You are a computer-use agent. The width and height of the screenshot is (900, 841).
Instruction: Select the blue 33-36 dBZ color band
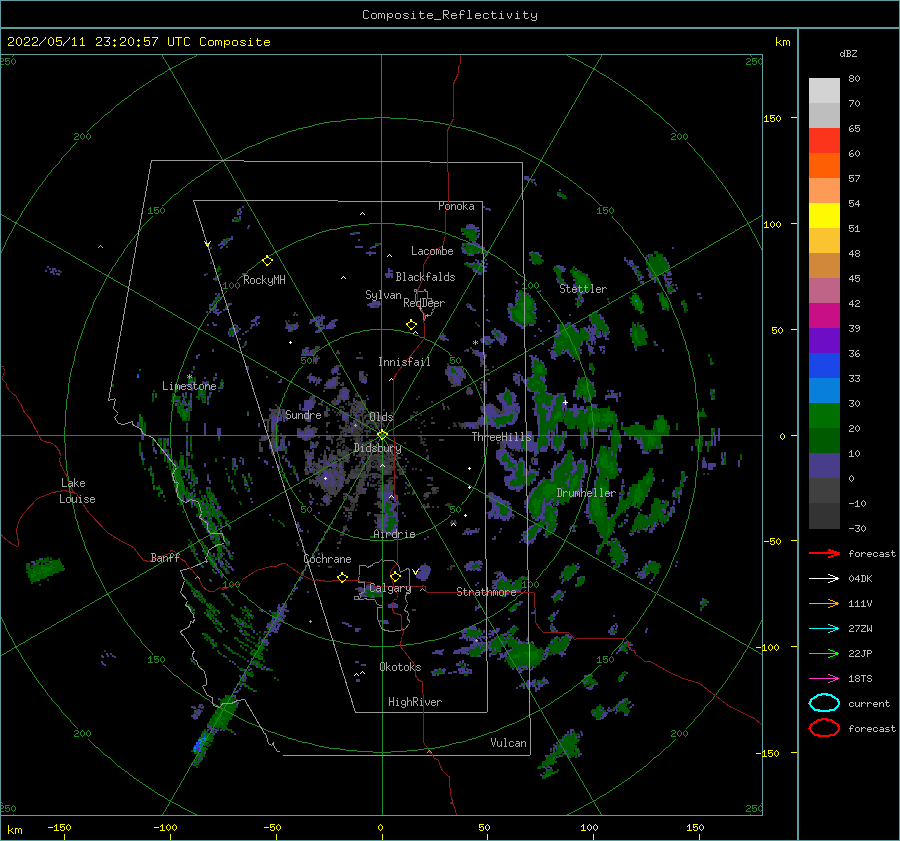tap(824, 365)
